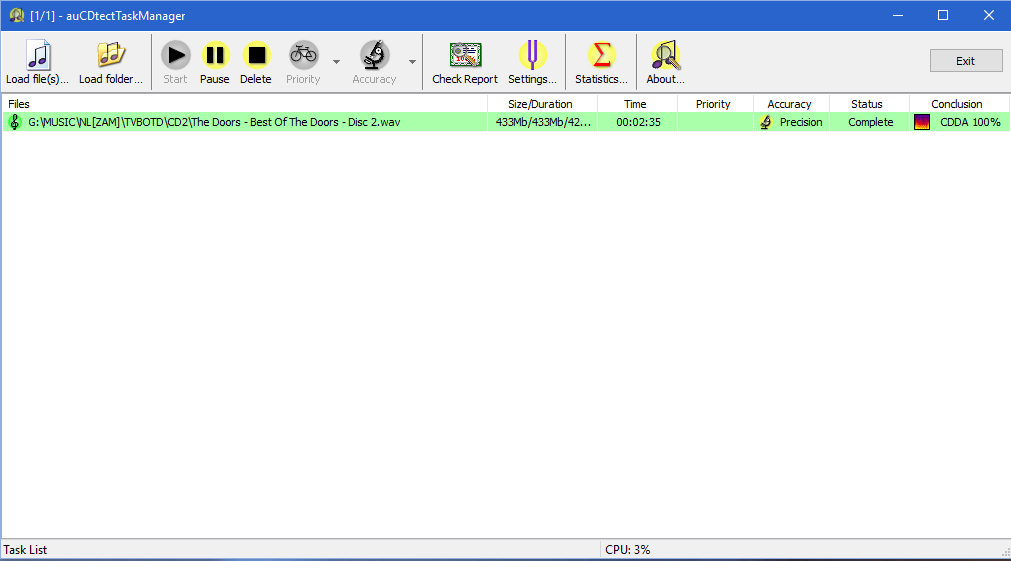Sort by the Size/Duration column header
The image size is (1011, 561).
(541, 104)
